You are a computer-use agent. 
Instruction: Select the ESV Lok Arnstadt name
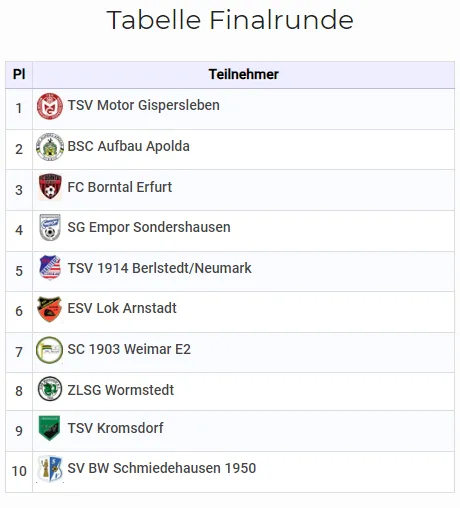[122, 308]
